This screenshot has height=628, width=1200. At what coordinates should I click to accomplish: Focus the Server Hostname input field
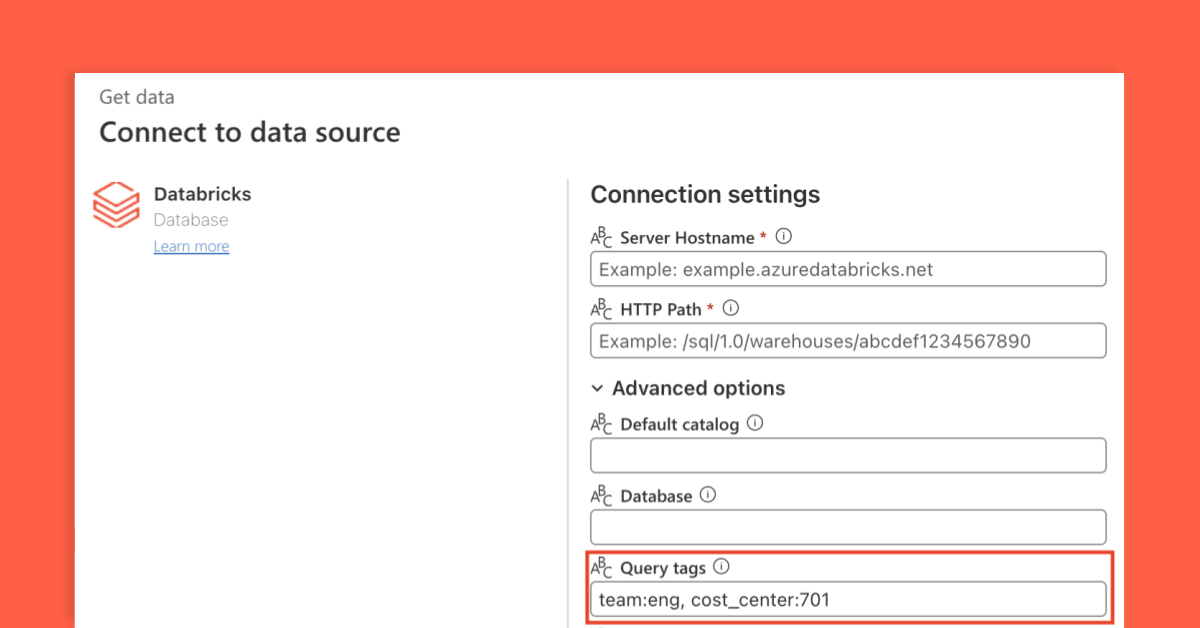tap(848, 269)
